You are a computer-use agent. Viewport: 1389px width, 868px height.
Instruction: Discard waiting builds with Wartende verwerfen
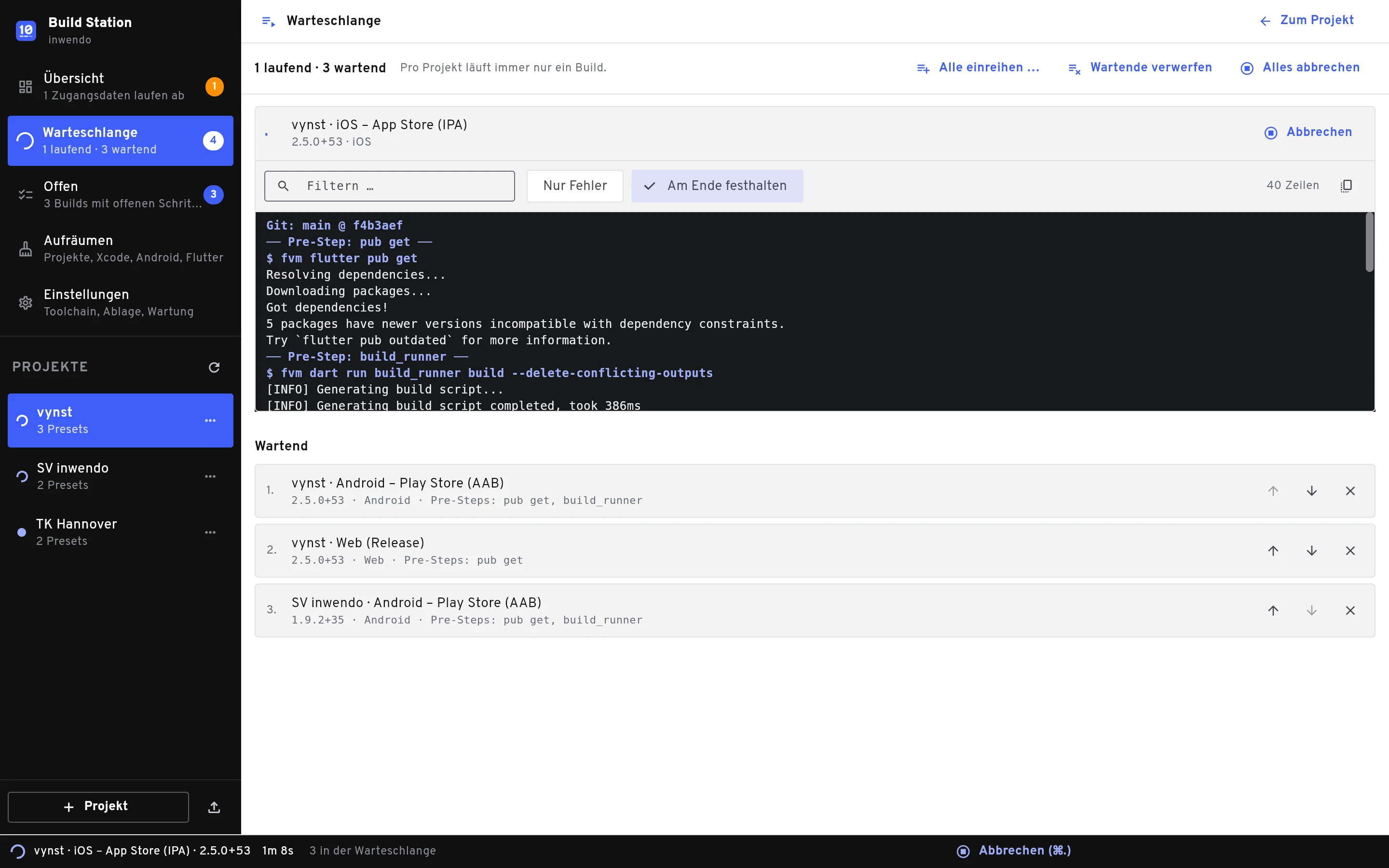point(1140,68)
